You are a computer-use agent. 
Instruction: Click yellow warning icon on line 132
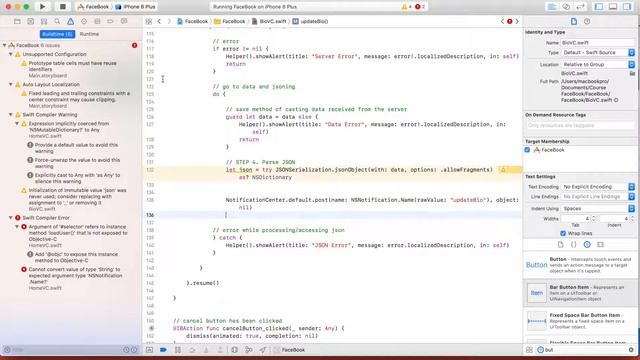click(503, 169)
